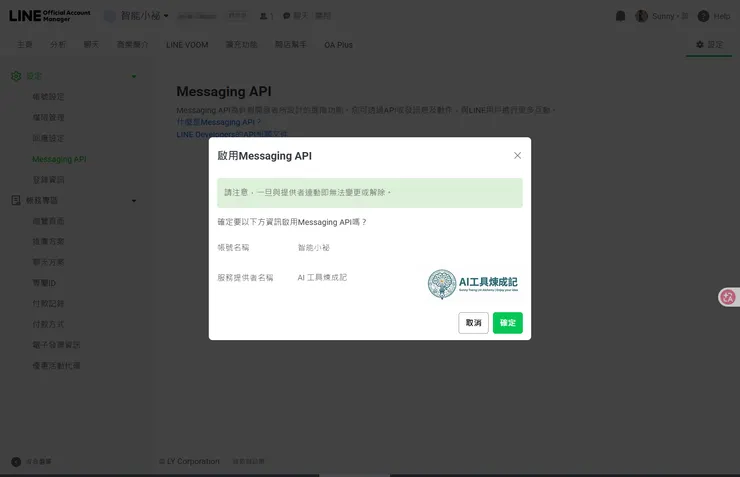Click the green gear icon beside 設定 sidebar
740x477 pixels.
[x=16, y=76]
